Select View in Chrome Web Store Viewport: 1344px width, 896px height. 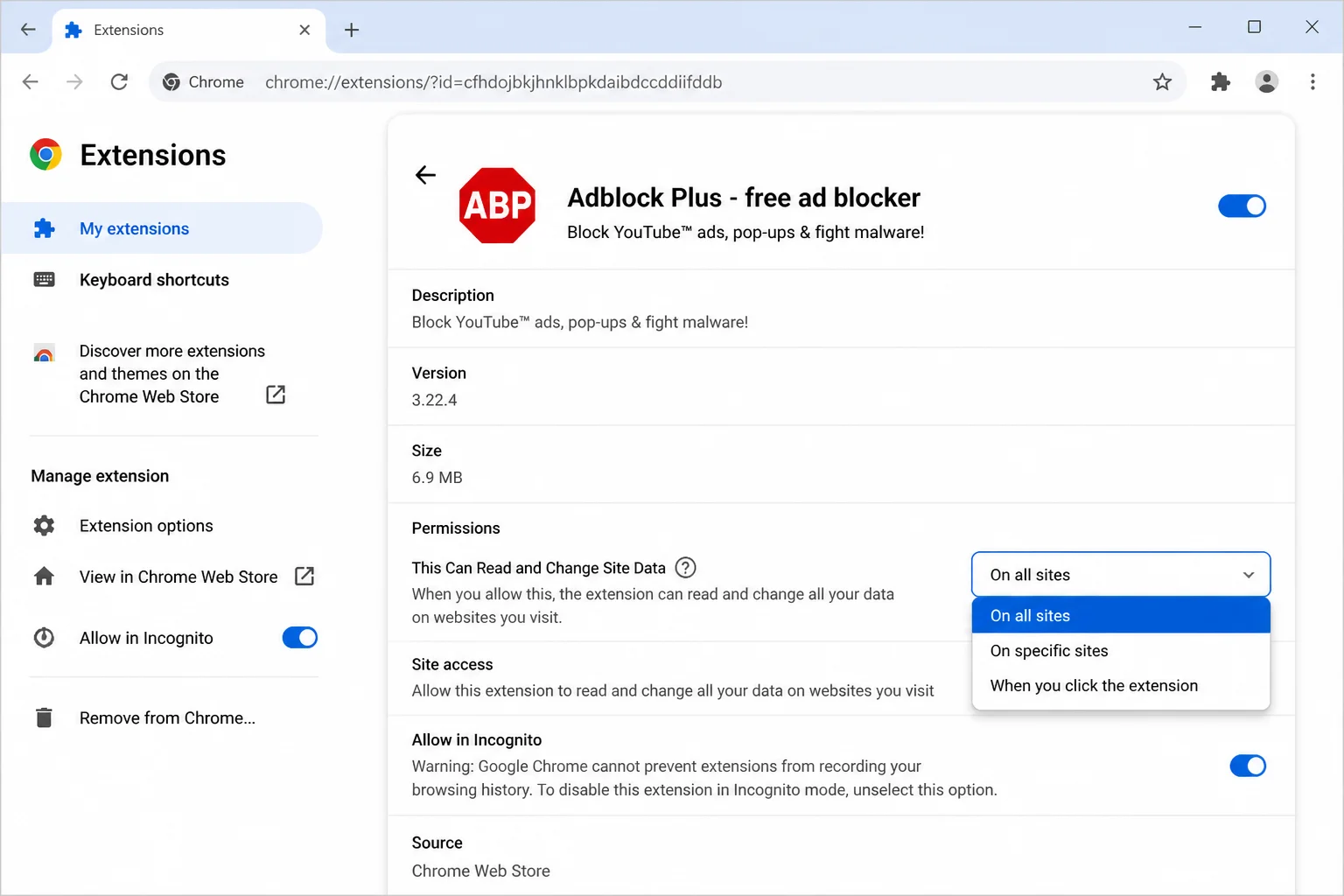[178, 577]
